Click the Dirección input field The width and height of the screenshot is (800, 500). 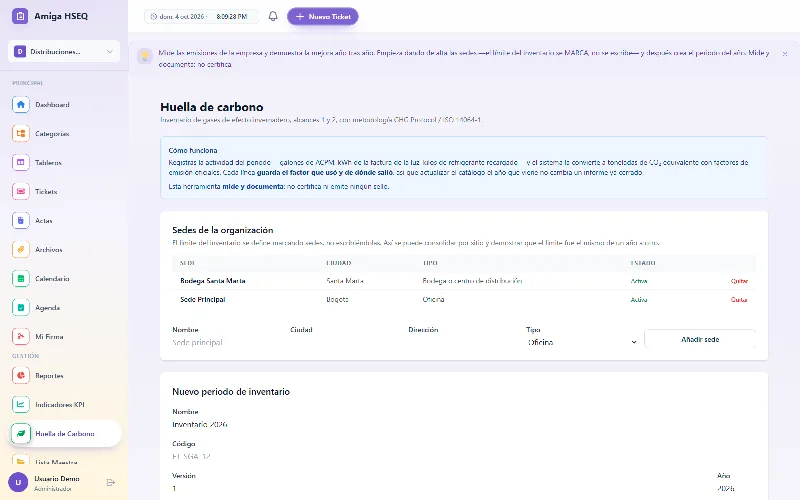point(463,342)
